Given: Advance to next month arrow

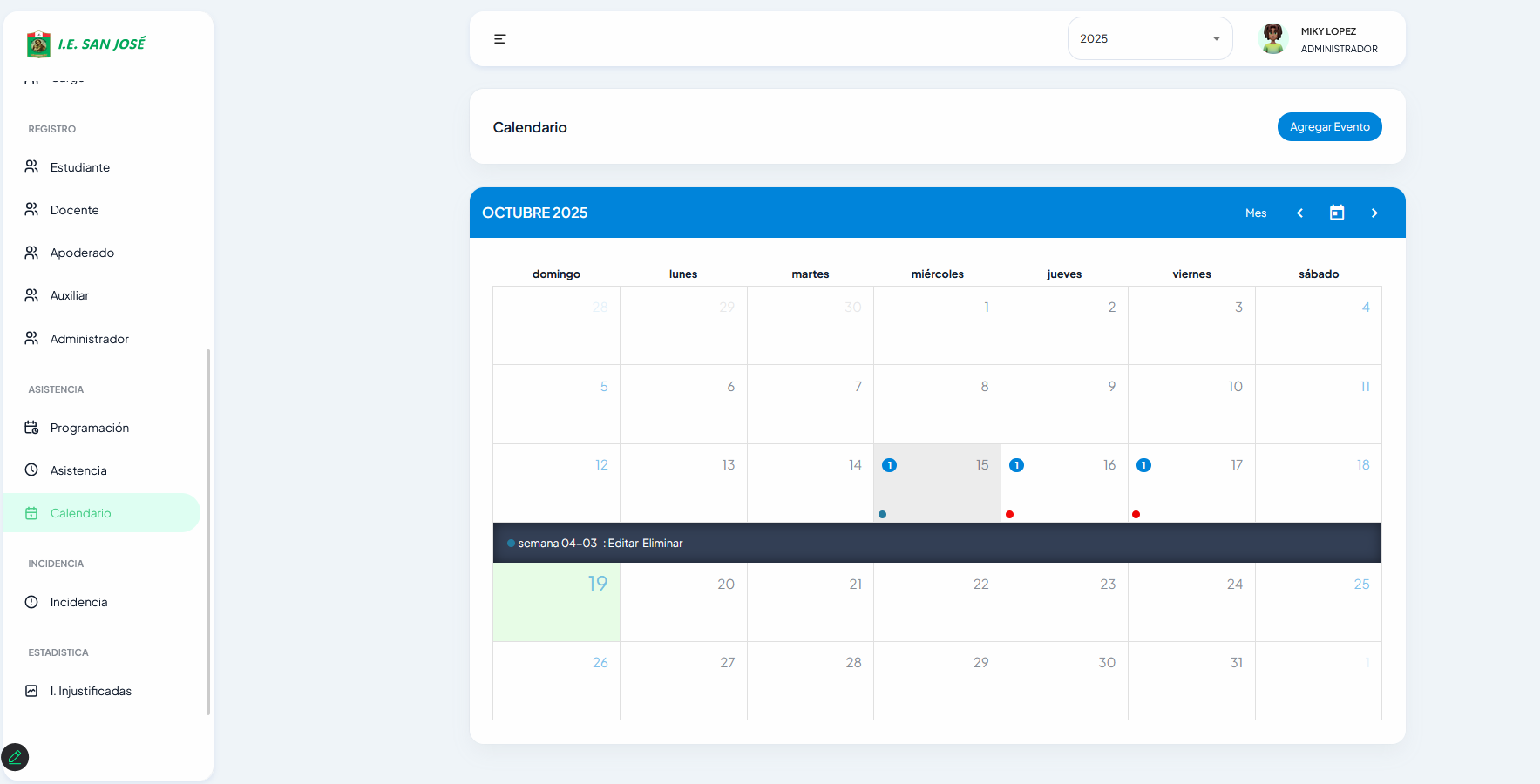Looking at the screenshot, I should point(1374,213).
